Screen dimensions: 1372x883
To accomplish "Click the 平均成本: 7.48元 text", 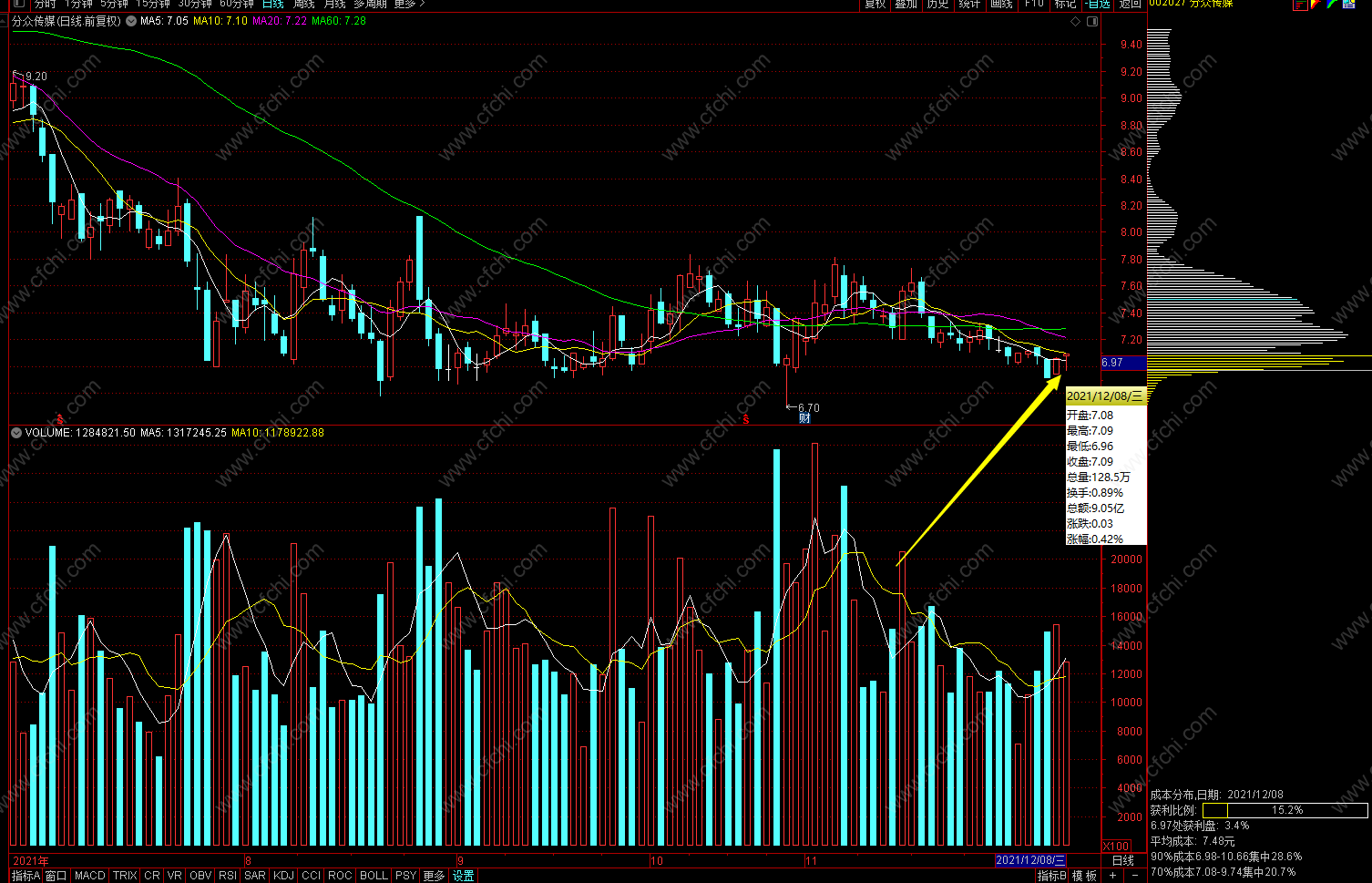I will point(1193,841).
